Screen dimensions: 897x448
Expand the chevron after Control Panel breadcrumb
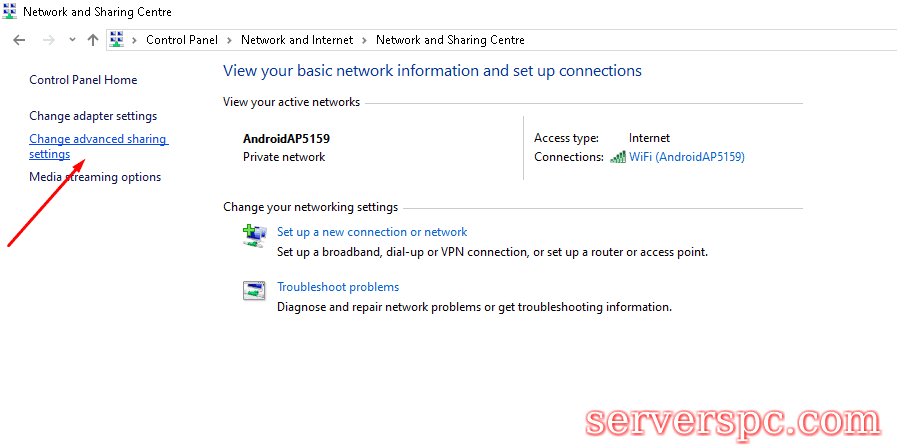click(229, 40)
